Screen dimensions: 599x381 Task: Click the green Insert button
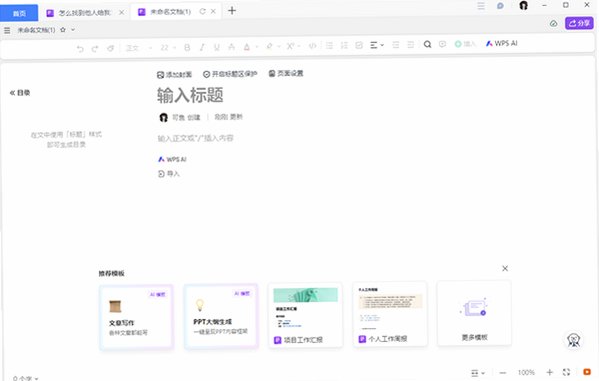click(465, 44)
